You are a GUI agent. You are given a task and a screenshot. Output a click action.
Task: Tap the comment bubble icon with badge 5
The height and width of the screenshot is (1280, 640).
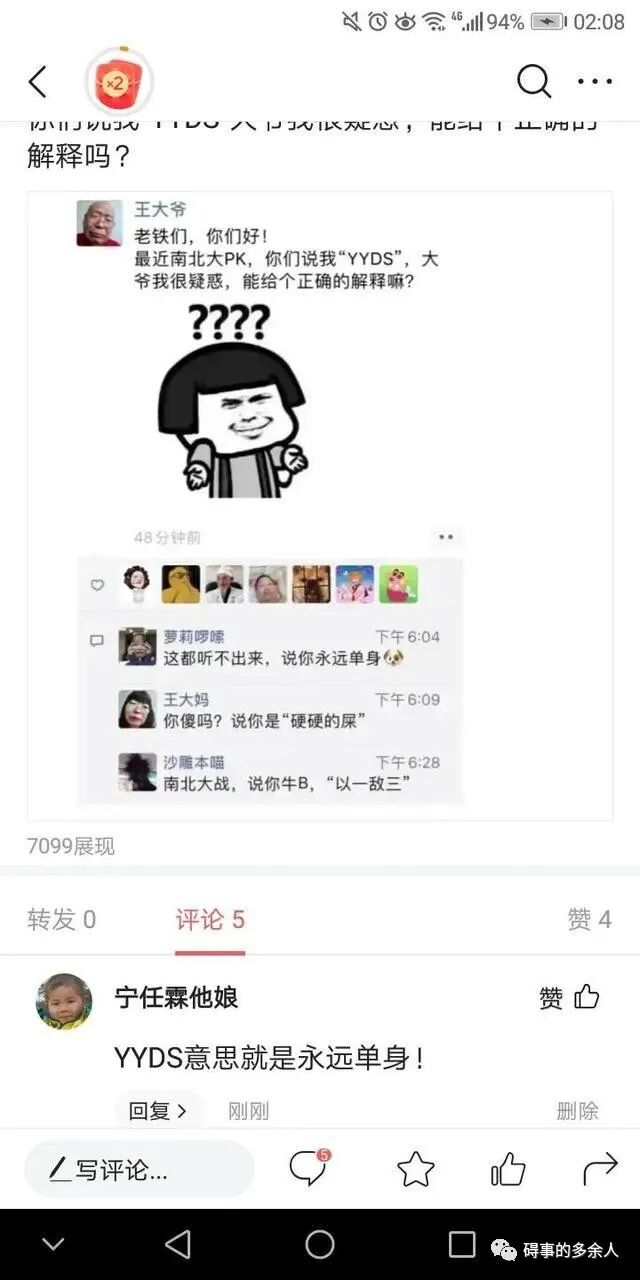[309, 1167]
